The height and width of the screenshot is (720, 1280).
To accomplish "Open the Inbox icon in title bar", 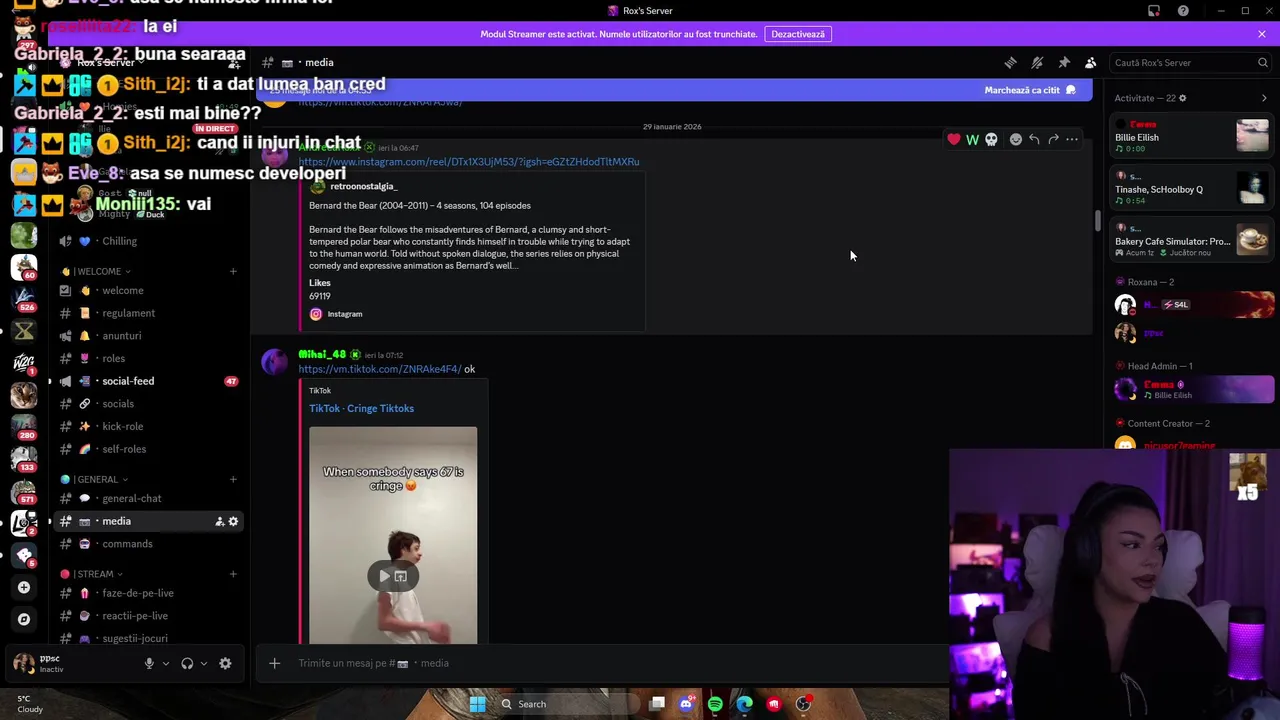I will tap(1154, 11).
